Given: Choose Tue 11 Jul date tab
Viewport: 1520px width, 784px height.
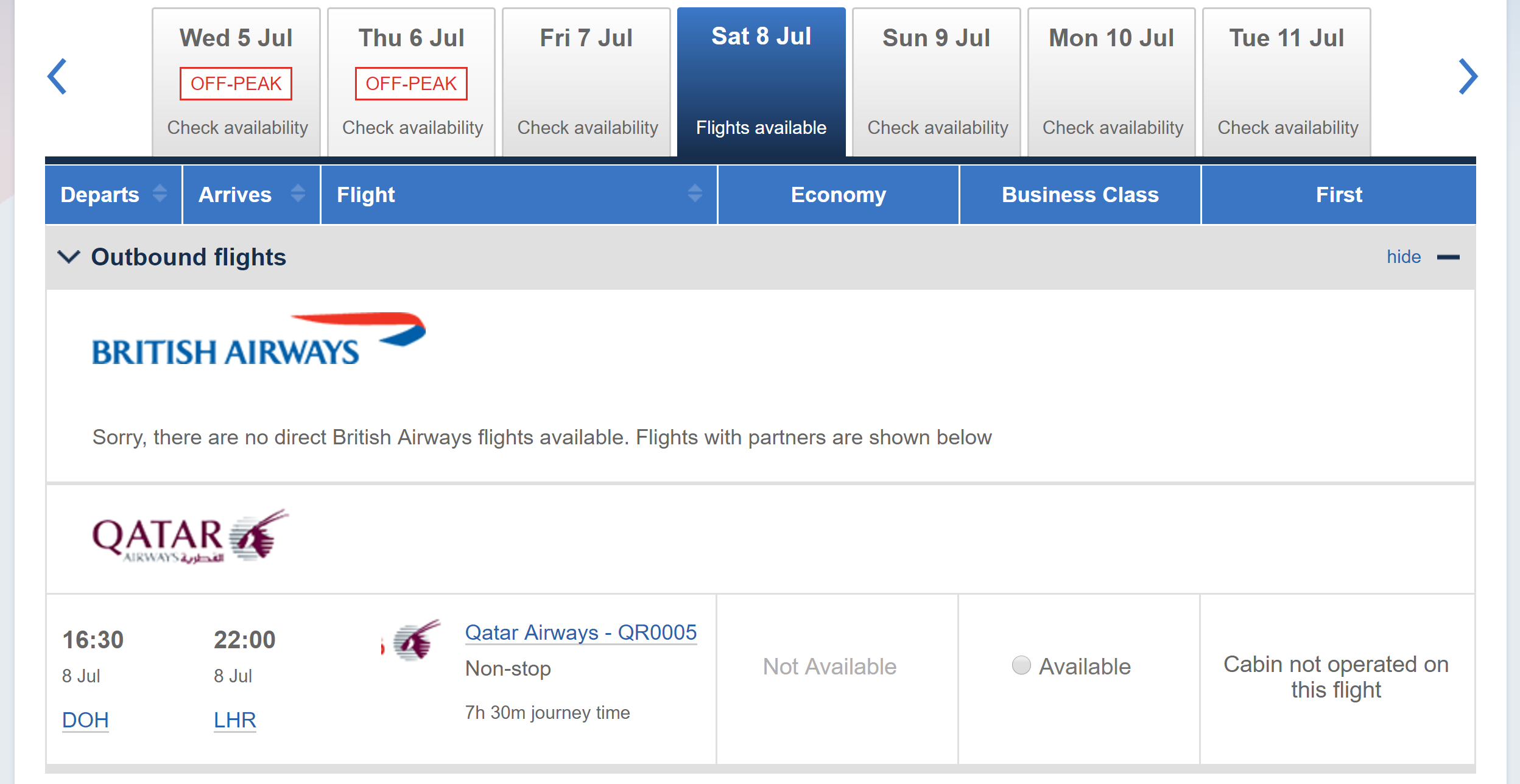Looking at the screenshot, I should pos(1287,82).
